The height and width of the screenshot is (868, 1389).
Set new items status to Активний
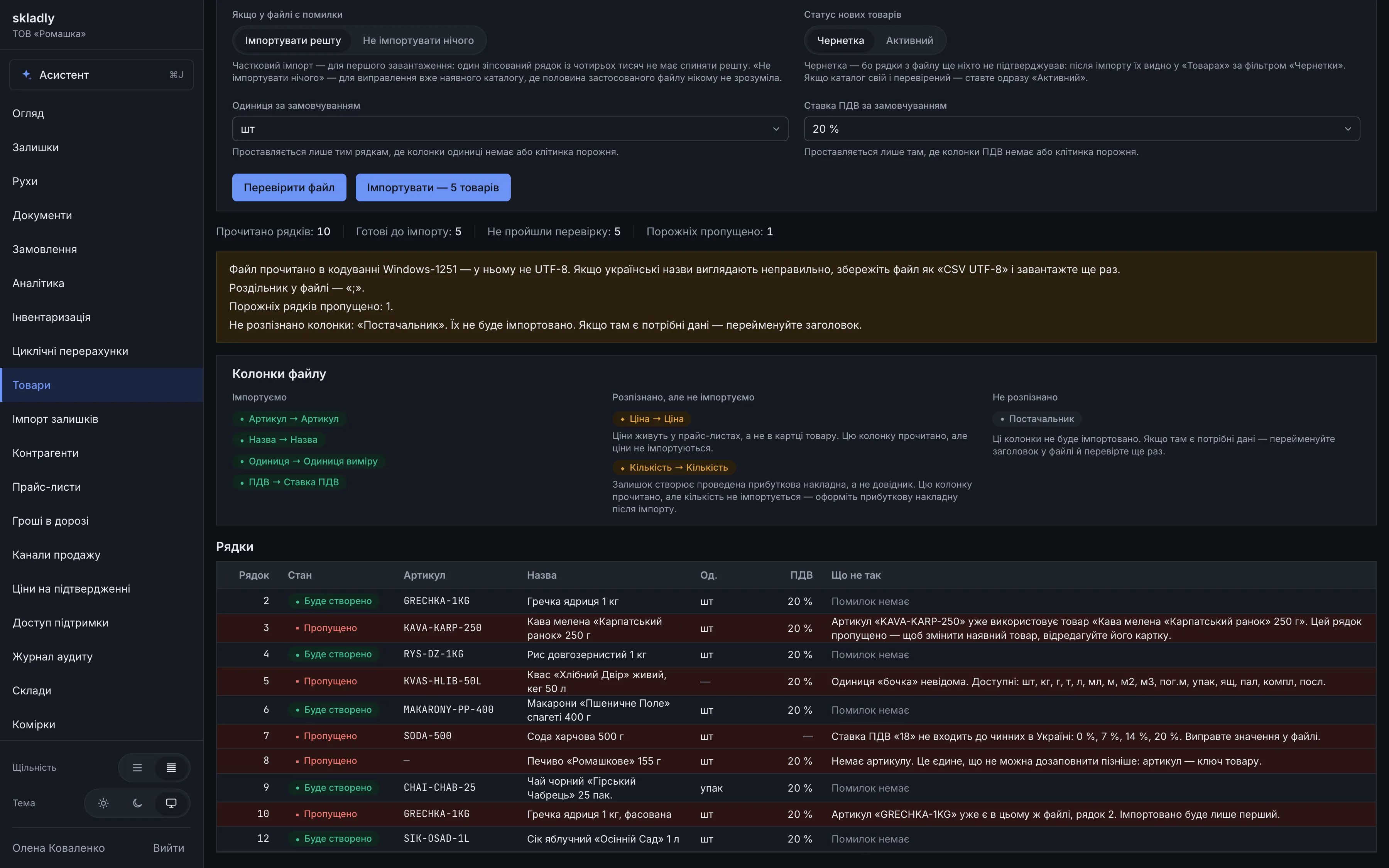909,41
